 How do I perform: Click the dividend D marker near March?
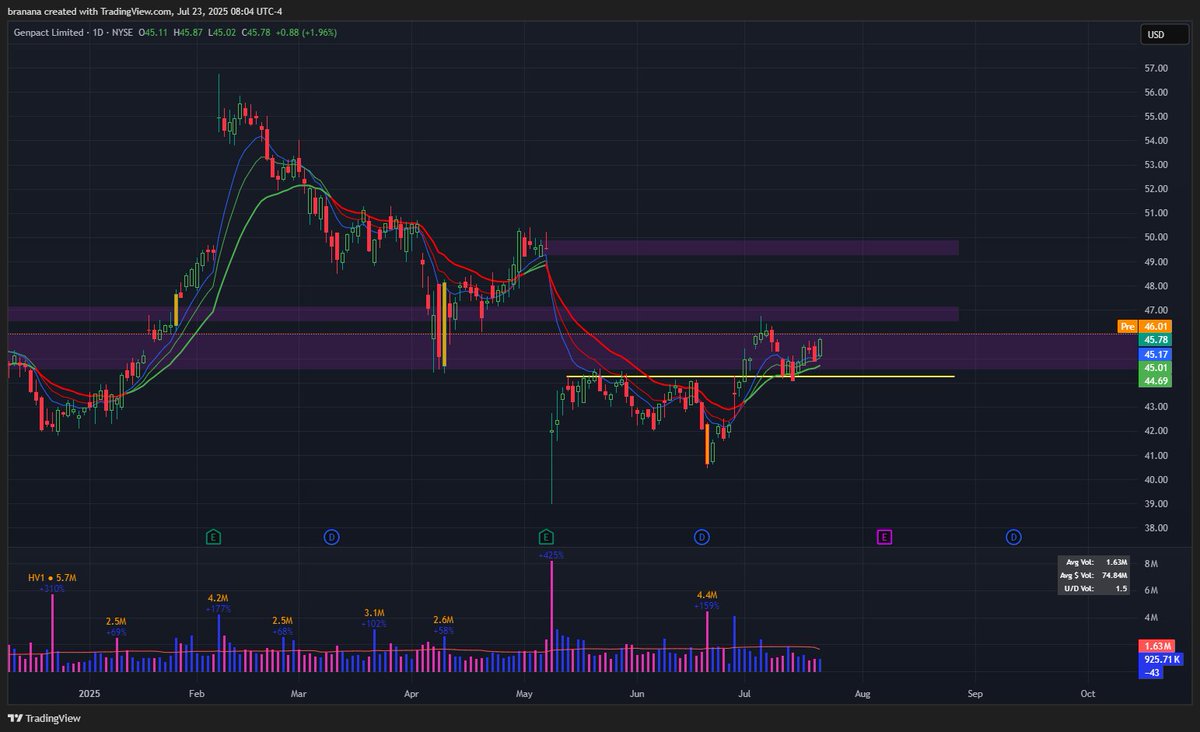coord(331,537)
